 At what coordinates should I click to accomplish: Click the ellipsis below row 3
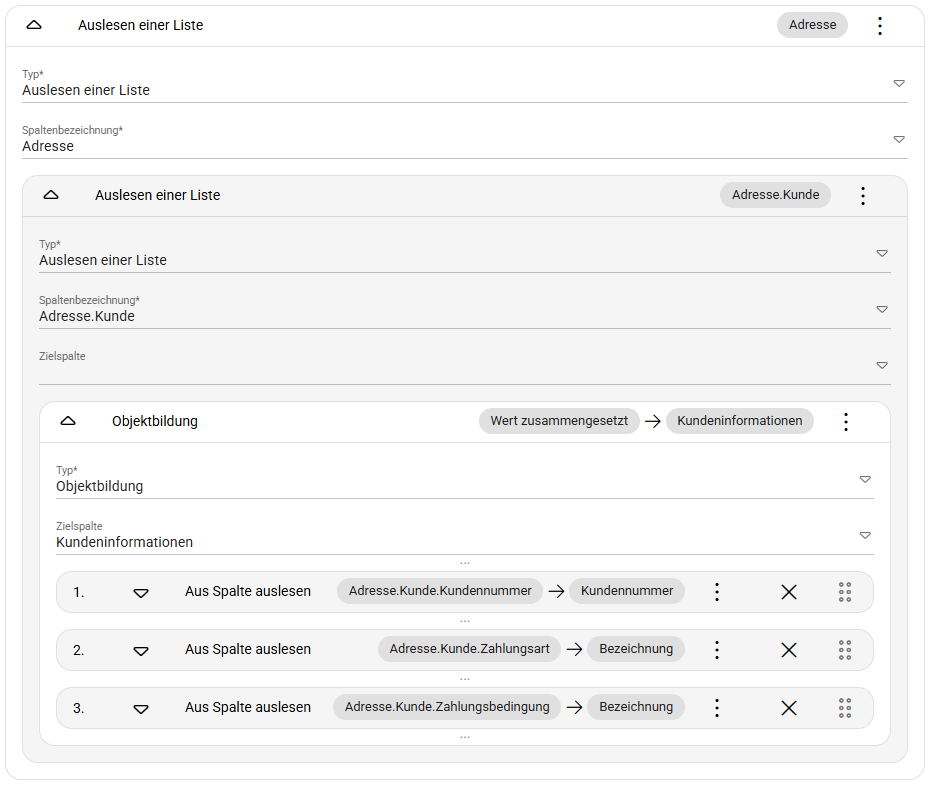pos(465,737)
